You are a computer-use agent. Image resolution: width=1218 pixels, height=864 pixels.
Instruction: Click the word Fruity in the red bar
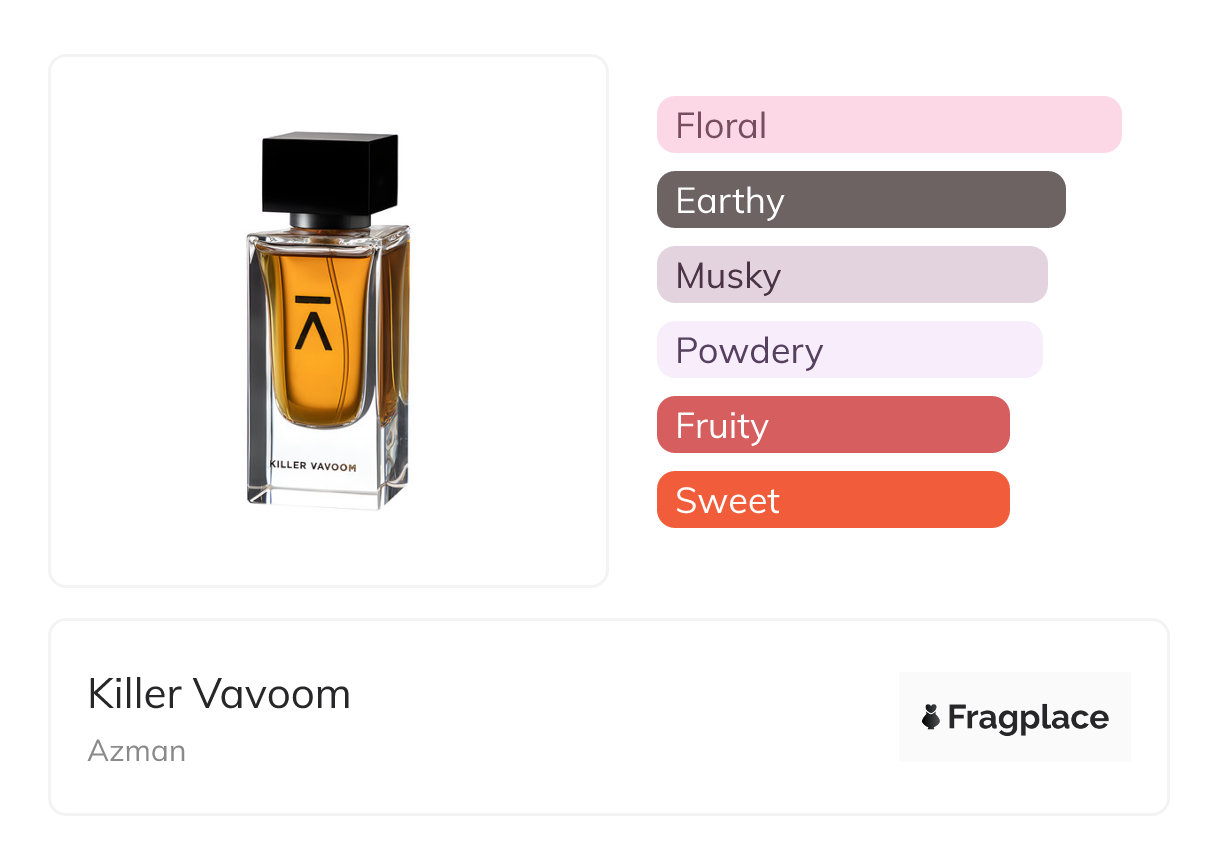(722, 426)
